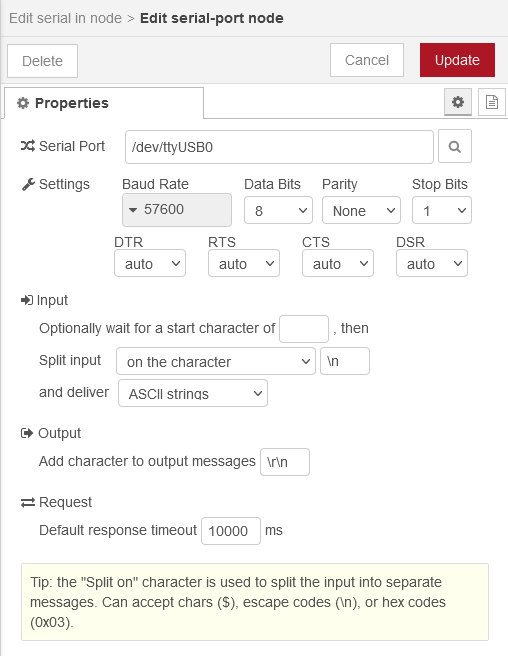
Task: Click the response timeout 10000 field
Action: [x=231, y=531]
